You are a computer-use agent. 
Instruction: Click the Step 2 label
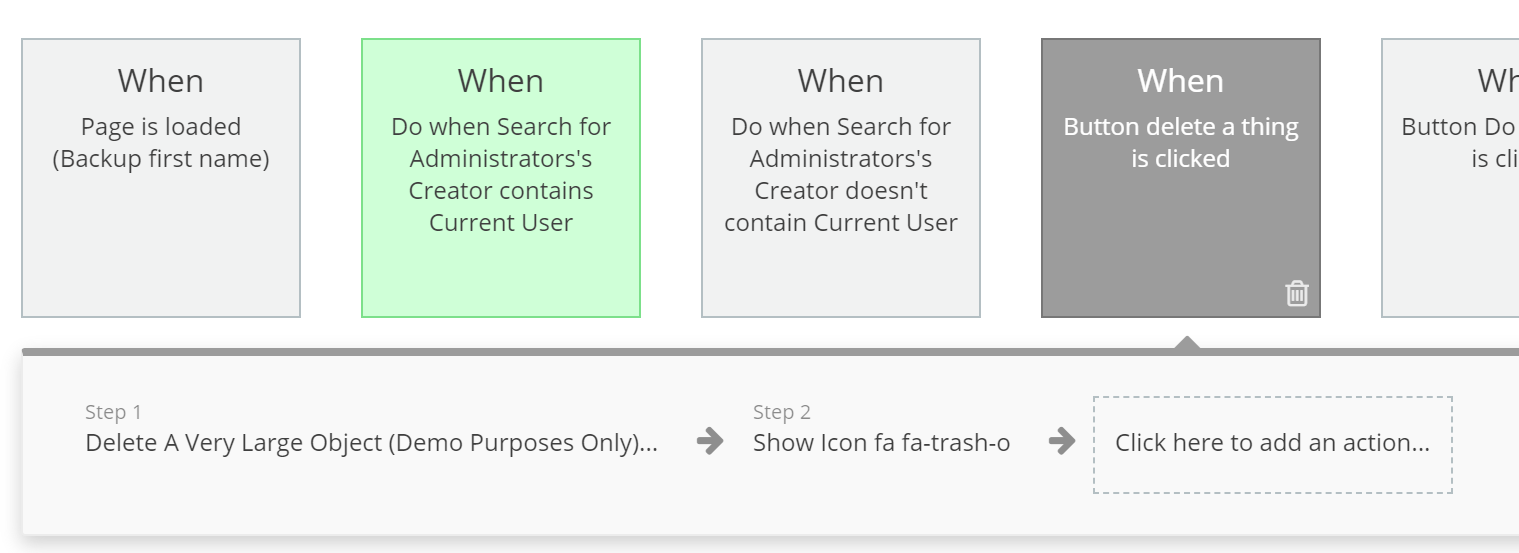coord(782,412)
